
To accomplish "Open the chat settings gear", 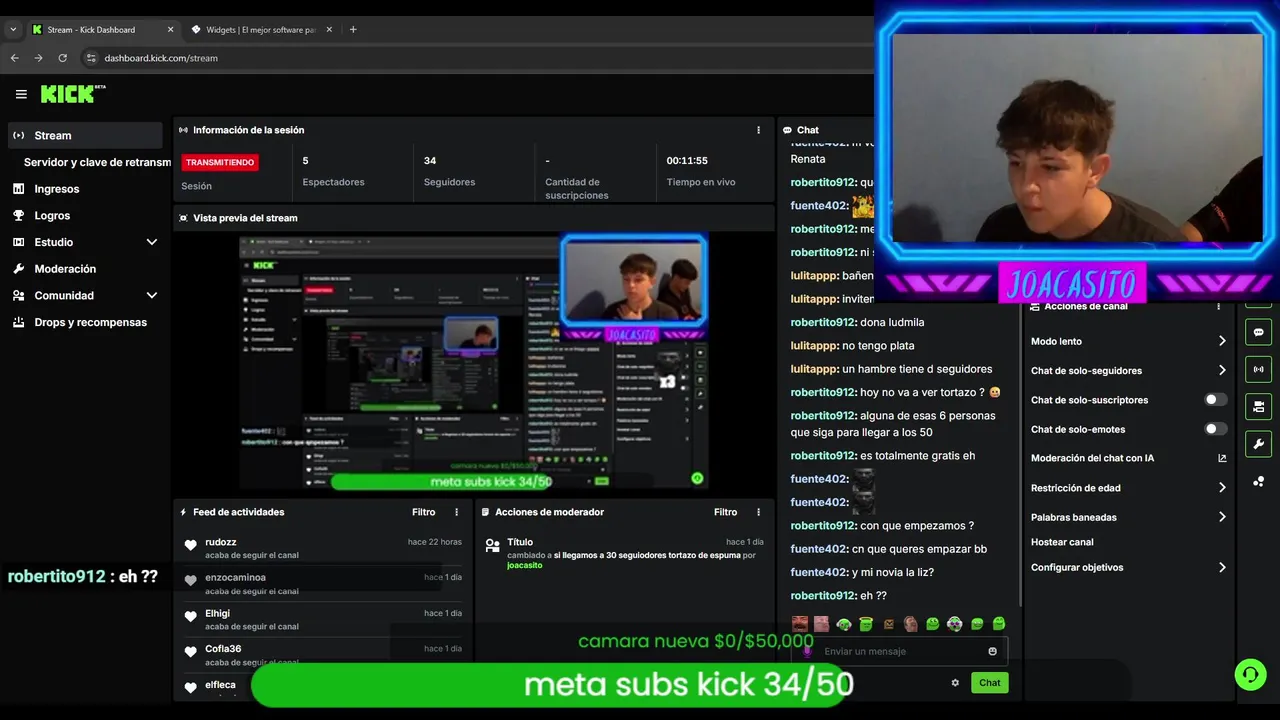I will [x=955, y=683].
